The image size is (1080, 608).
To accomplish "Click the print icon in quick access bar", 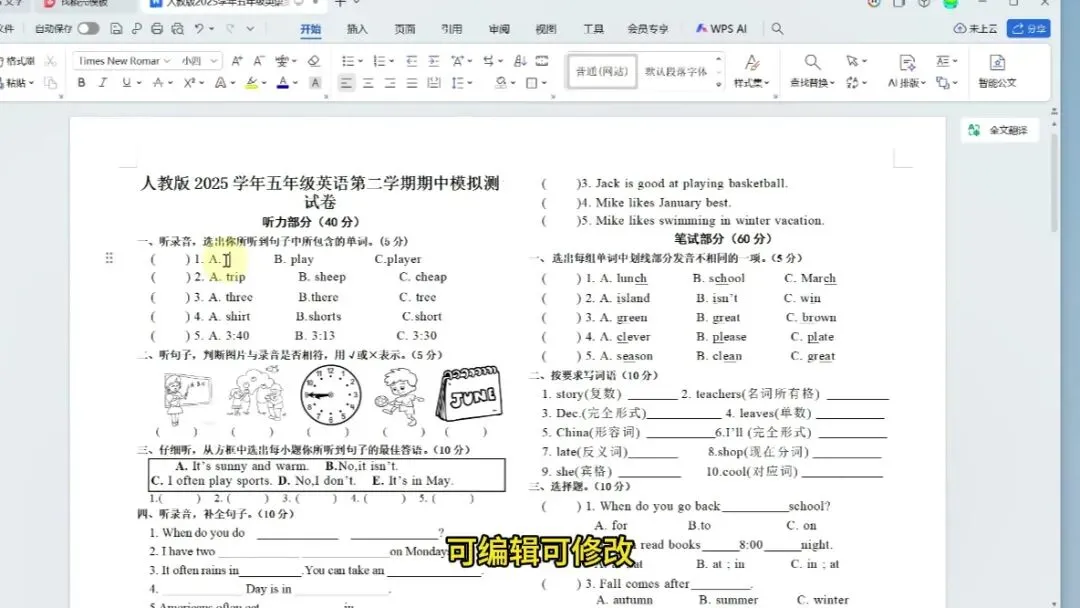I will pos(157,29).
